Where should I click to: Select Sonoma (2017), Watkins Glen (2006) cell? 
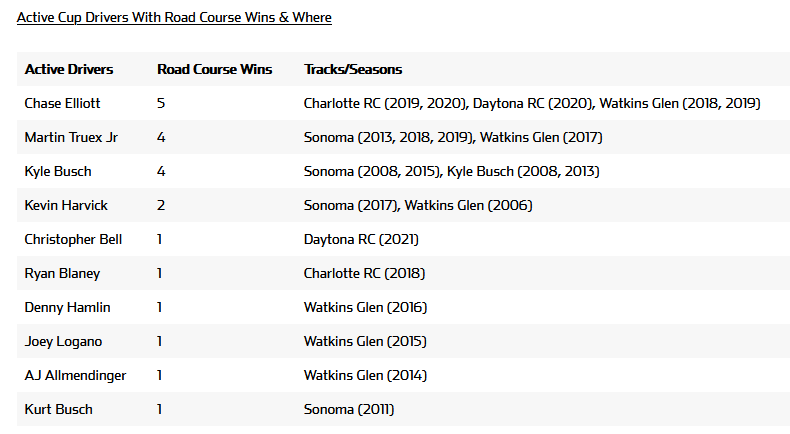pos(418,205)
